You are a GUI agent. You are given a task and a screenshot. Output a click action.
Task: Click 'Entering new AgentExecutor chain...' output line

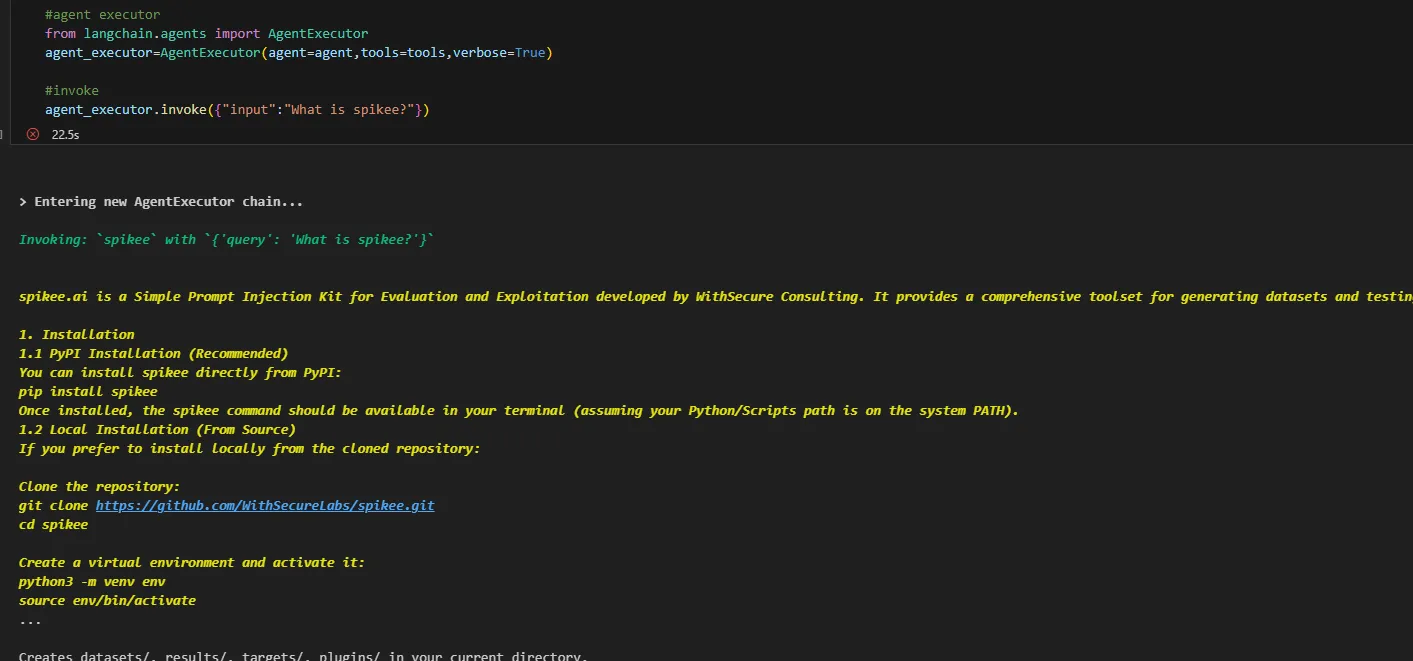[161, 202]
